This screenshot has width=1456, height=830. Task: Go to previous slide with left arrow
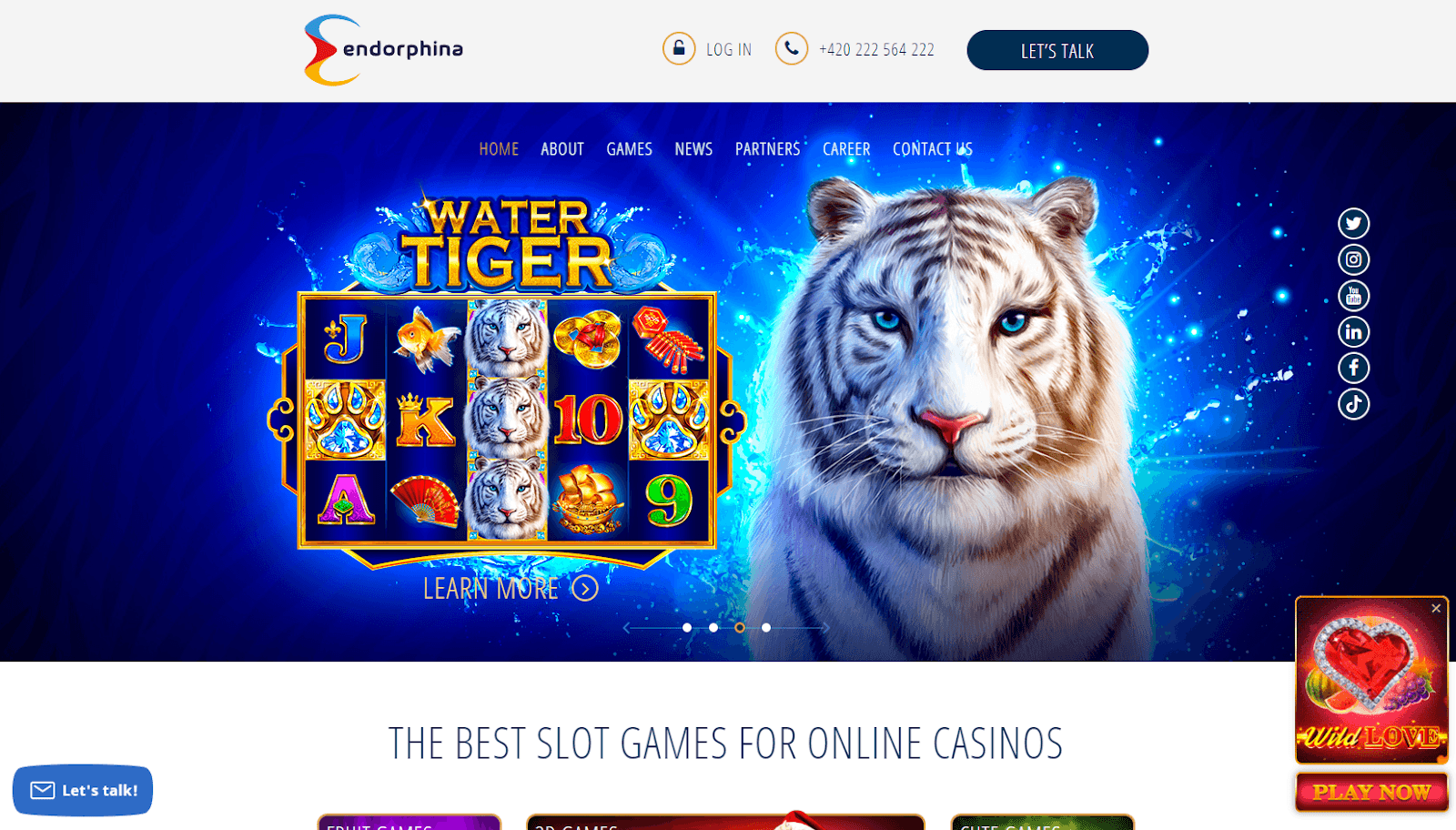(x=627, y=627)
